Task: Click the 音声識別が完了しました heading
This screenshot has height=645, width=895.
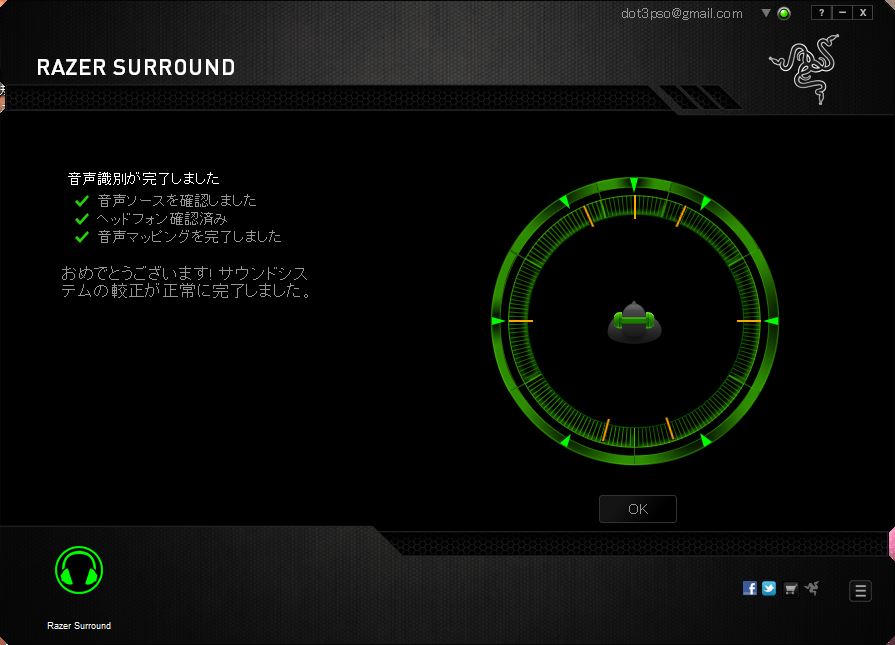Action: (143, 179)
